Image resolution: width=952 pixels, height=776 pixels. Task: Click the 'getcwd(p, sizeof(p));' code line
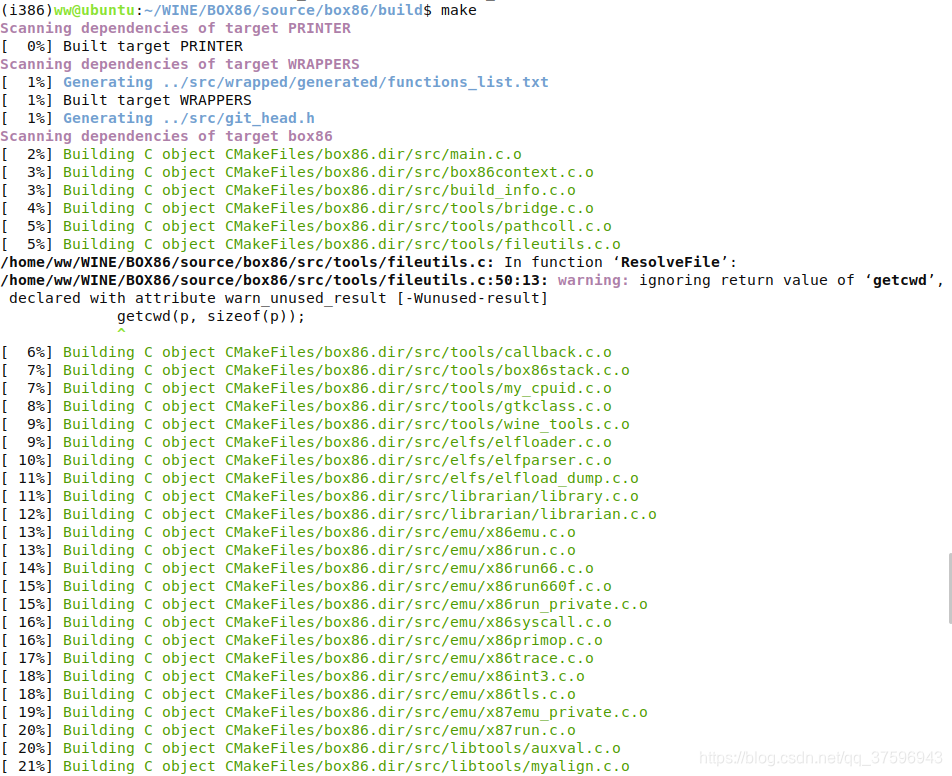pyautogui.click(x=211, y=316)
